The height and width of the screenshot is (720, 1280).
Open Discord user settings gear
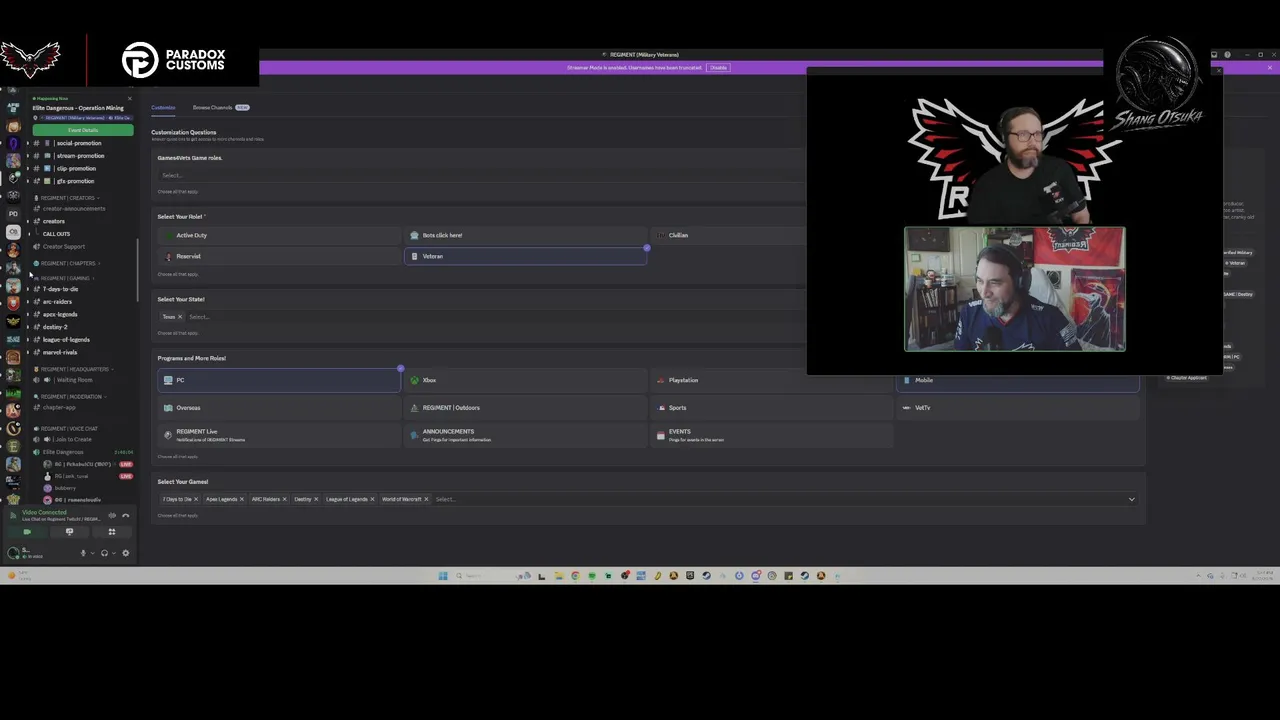click(x=125, y=553)
